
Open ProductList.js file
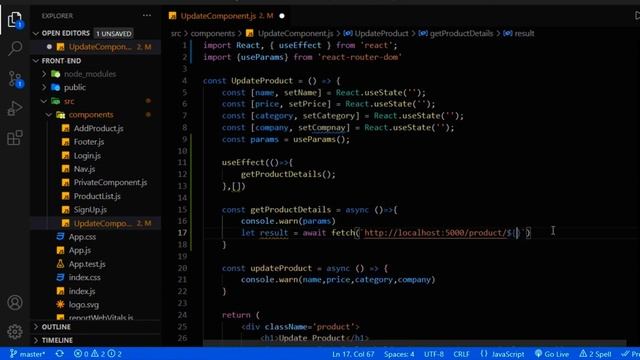(x=97, y=196)
